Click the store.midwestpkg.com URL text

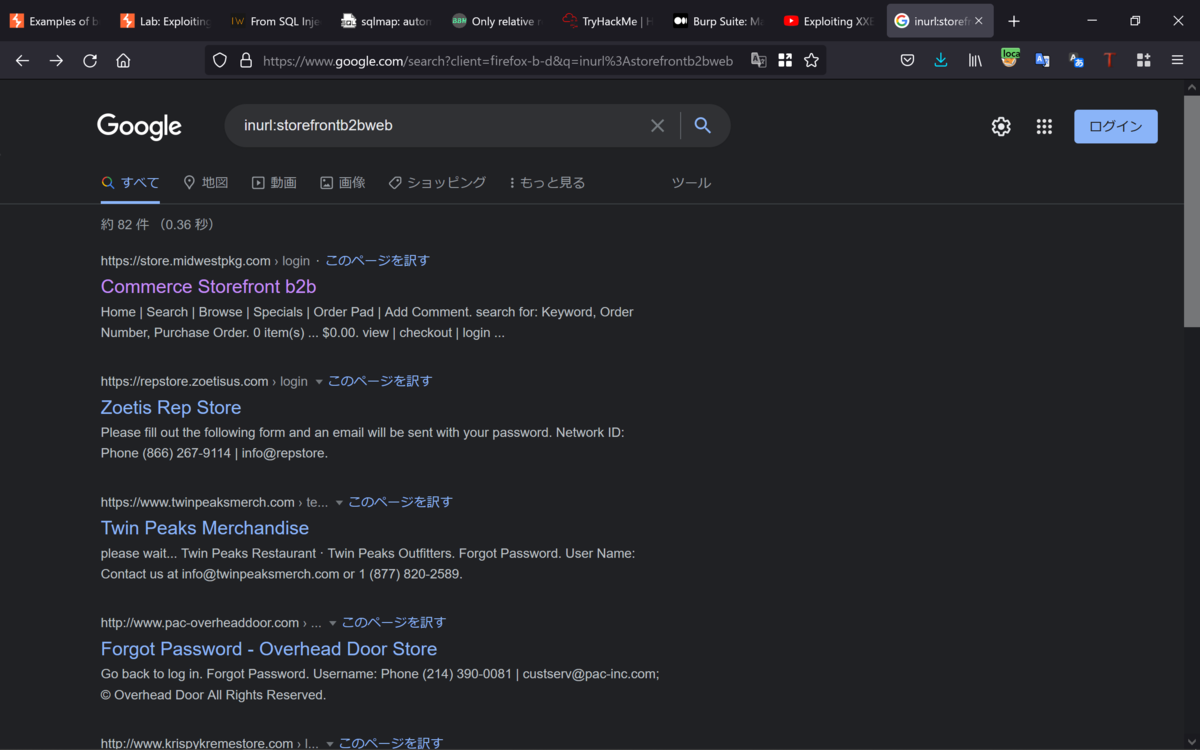pos(186,261)
